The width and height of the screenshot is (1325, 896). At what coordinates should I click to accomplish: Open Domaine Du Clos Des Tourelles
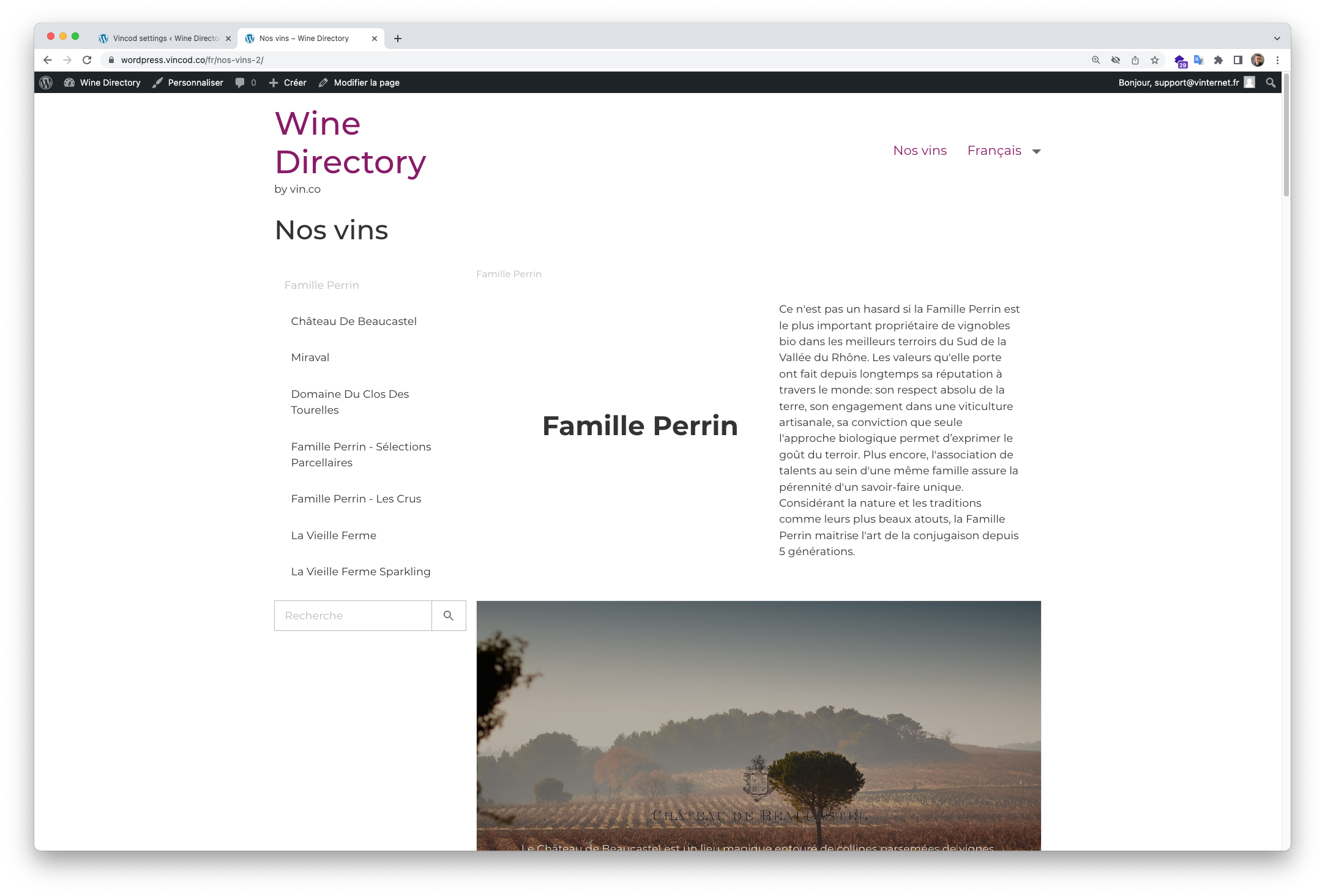coord(350,402)
